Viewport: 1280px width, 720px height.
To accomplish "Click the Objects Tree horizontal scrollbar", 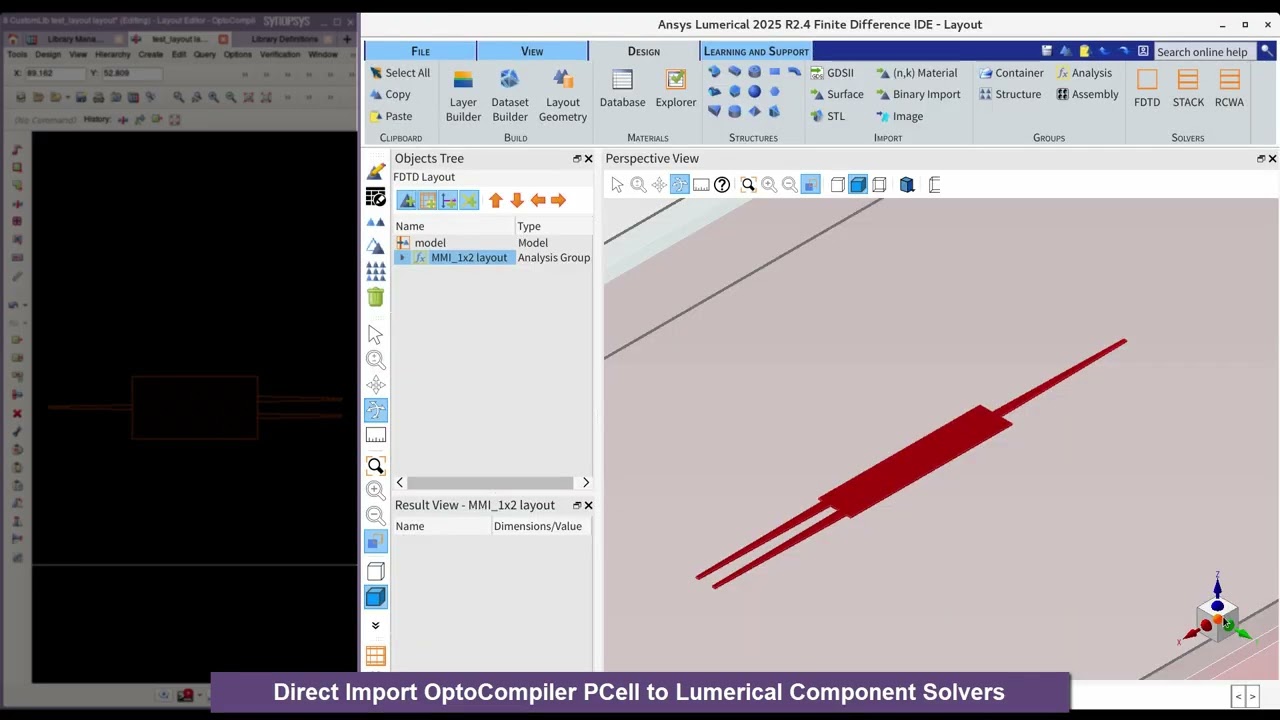I will 490,483.
